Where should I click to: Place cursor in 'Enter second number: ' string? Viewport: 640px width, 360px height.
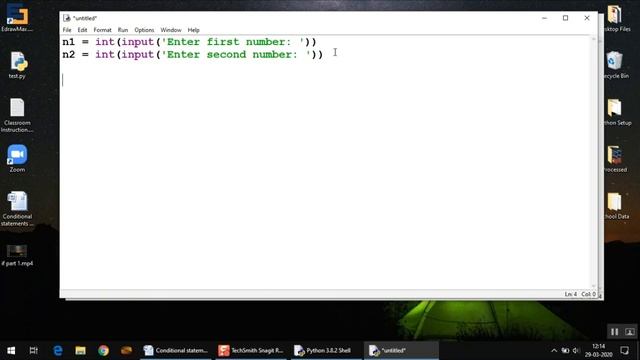pos(236,55)
